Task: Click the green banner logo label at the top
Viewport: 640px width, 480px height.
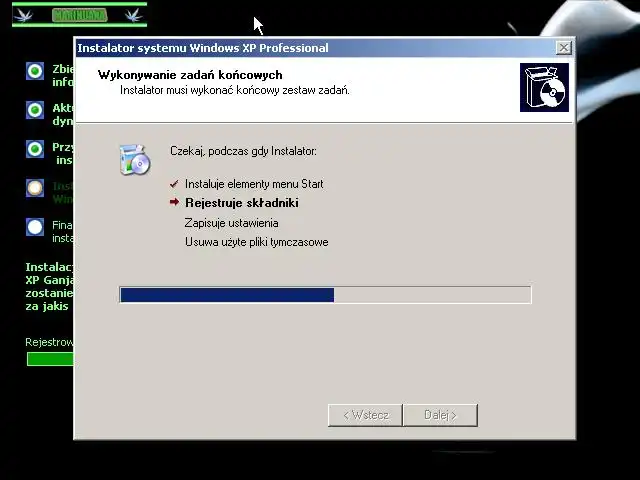Action: pos(80,16)
